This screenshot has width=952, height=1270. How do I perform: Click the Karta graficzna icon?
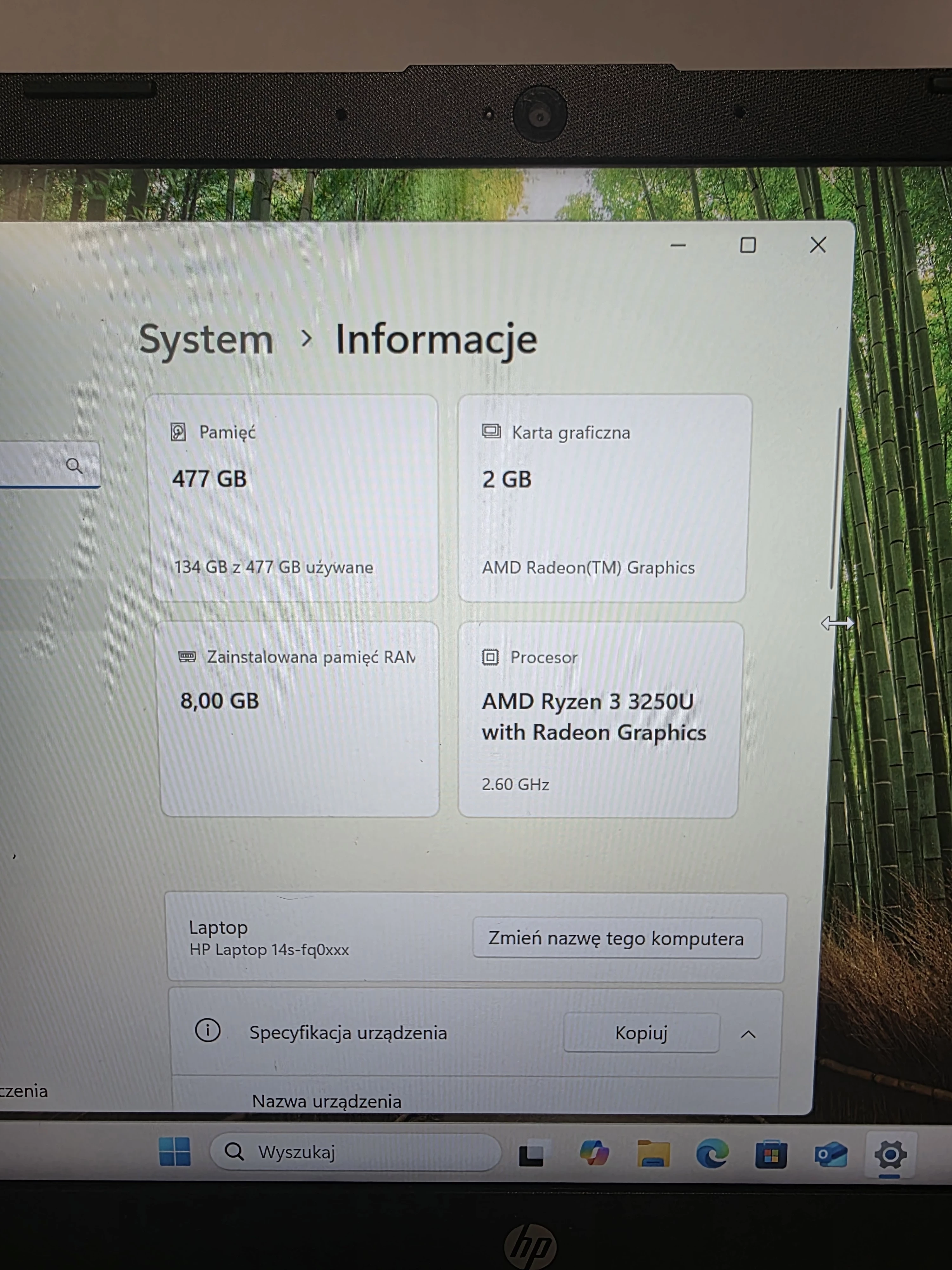pos(491,431)
